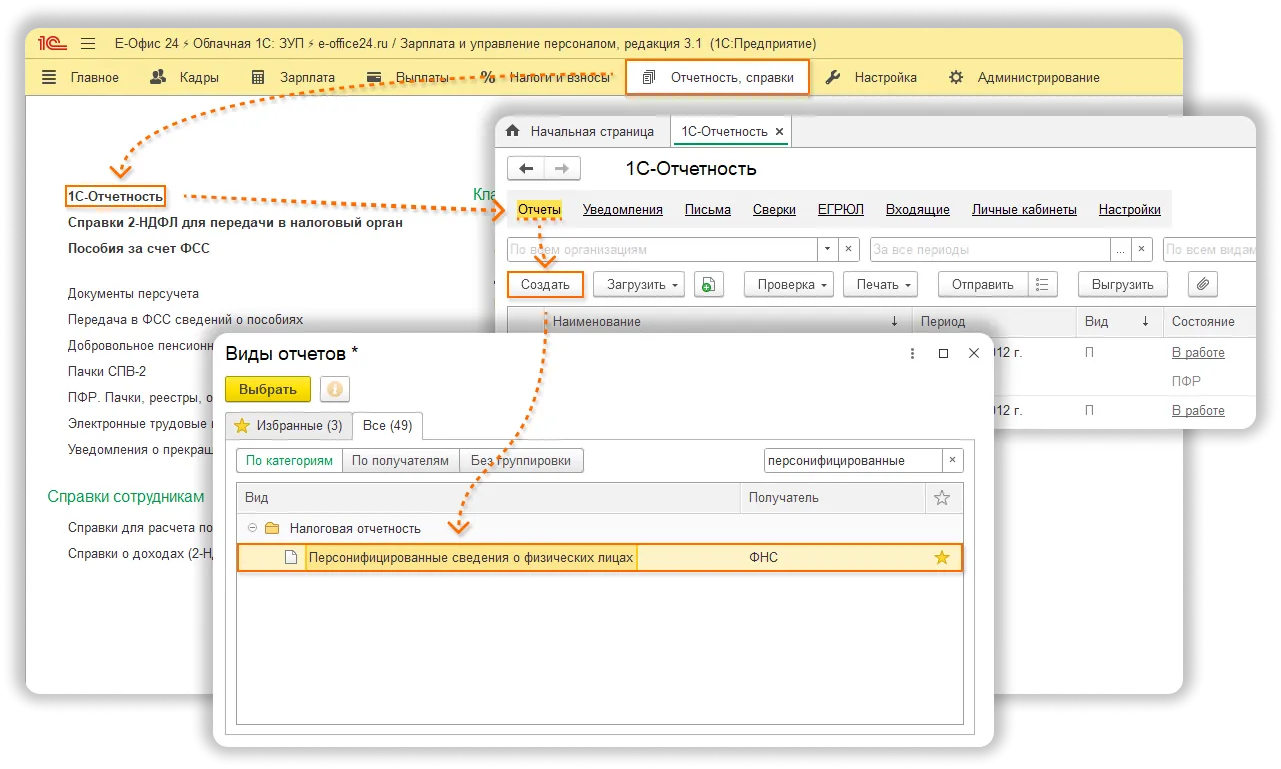Open Главное section
This screenshot has height=769, width=1281.
coord(80,77)
